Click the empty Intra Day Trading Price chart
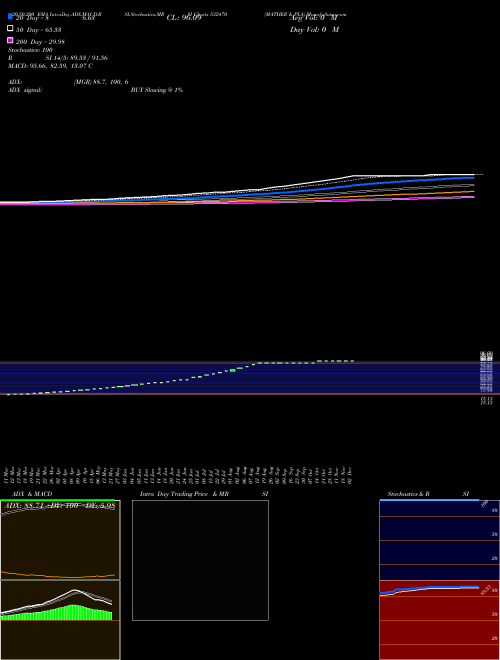The width and height of the screenshot is (500, 660). coord(200,560)
